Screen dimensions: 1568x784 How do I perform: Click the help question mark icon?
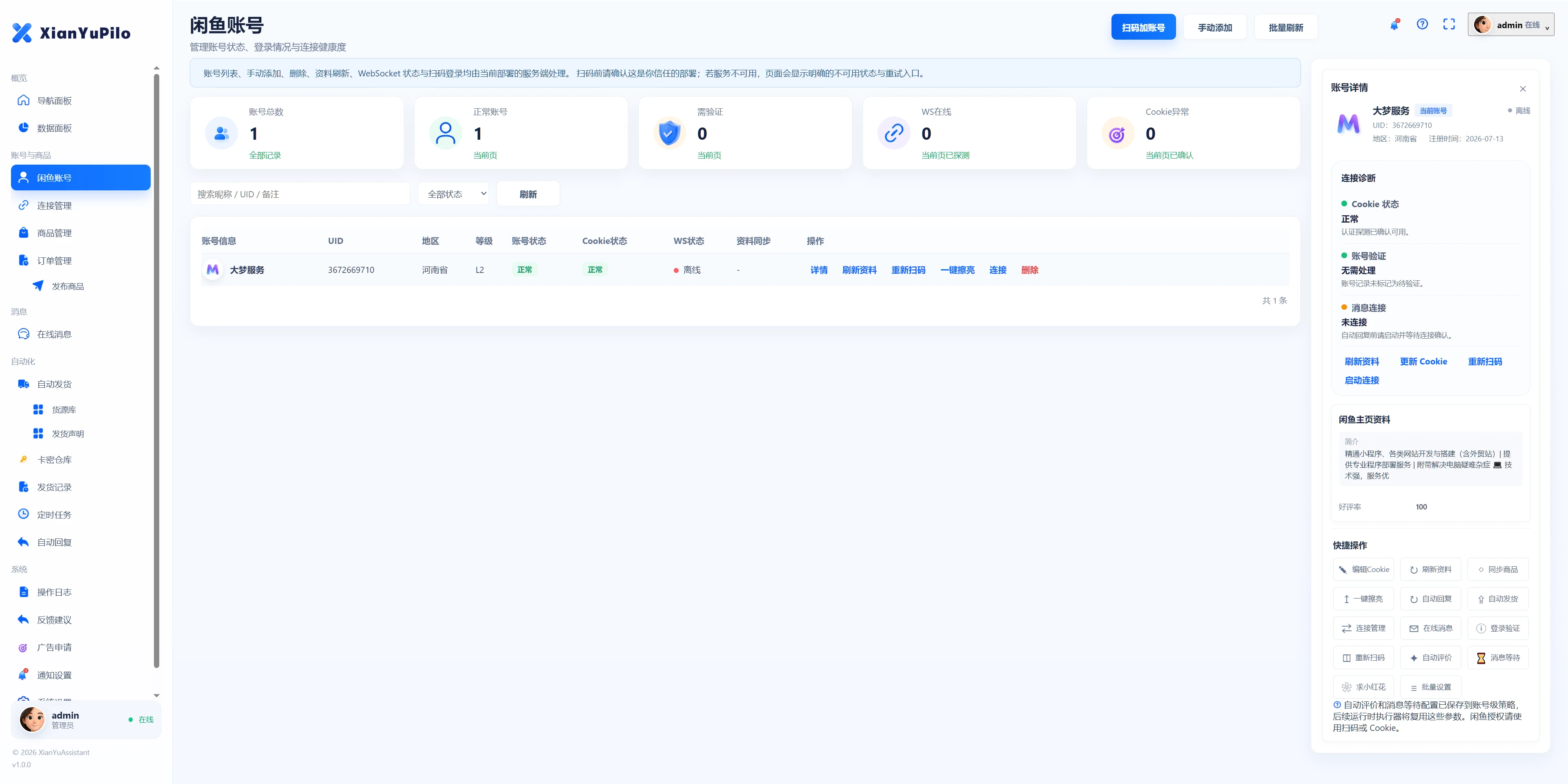point(1422,25)
